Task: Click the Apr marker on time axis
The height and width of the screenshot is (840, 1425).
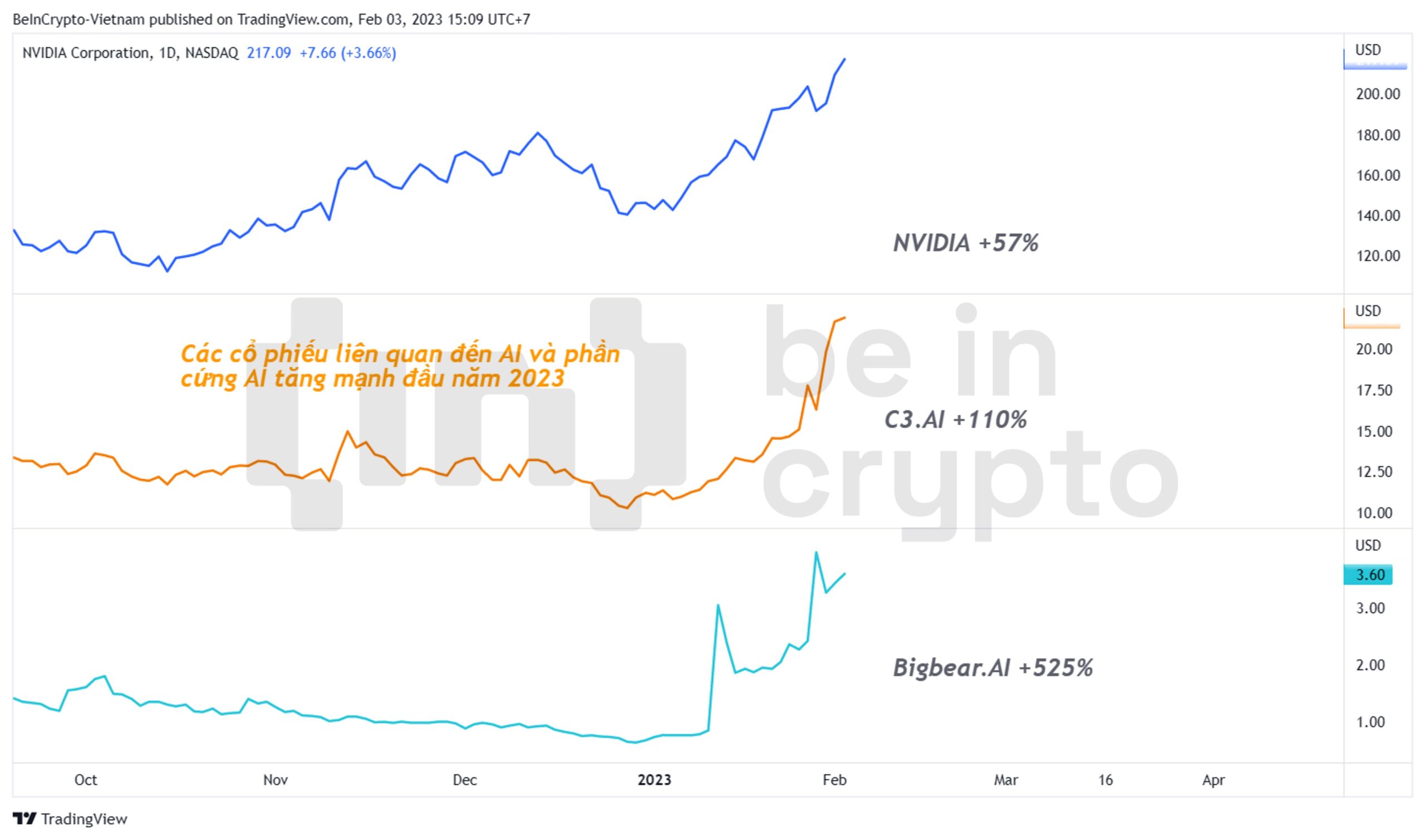Action: point(1213,780)
